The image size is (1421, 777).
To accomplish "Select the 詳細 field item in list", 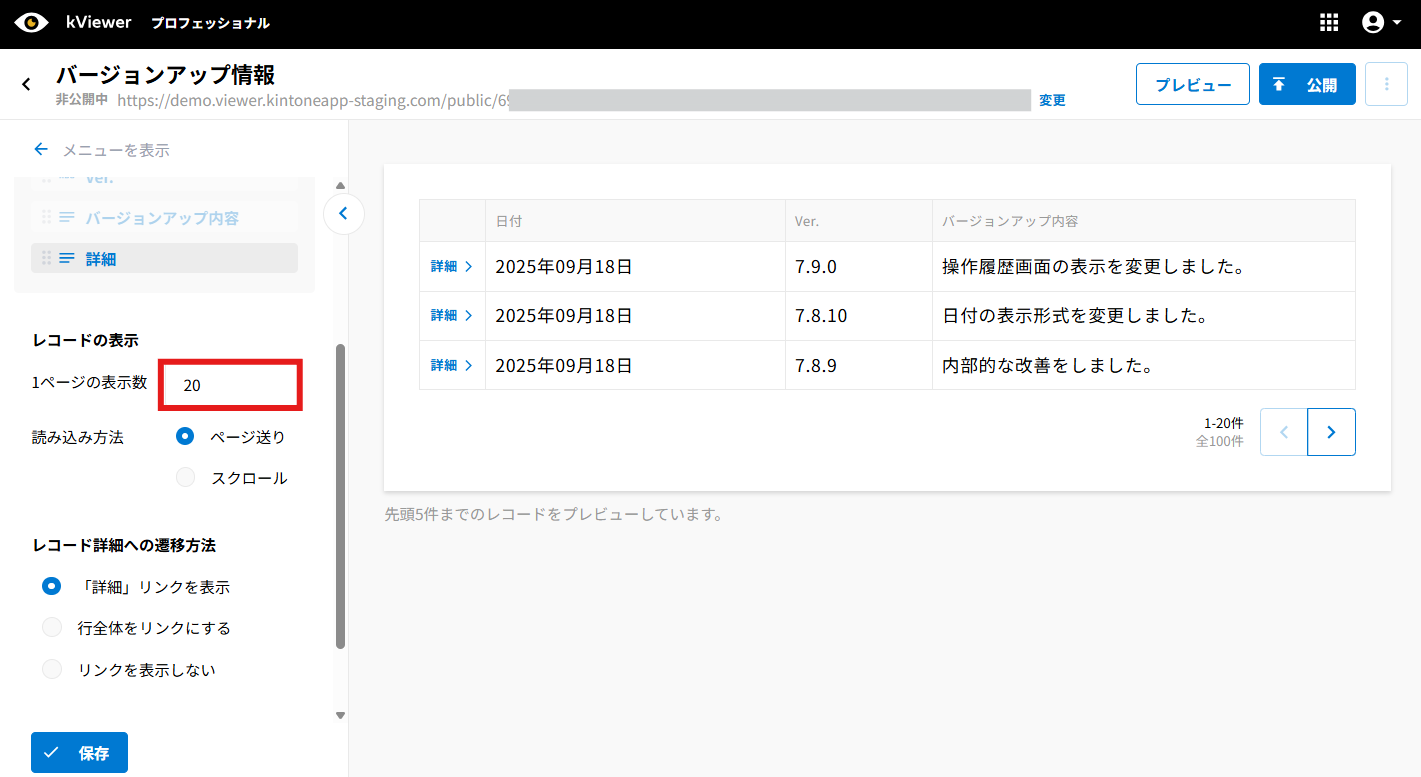I will (165, 258).
